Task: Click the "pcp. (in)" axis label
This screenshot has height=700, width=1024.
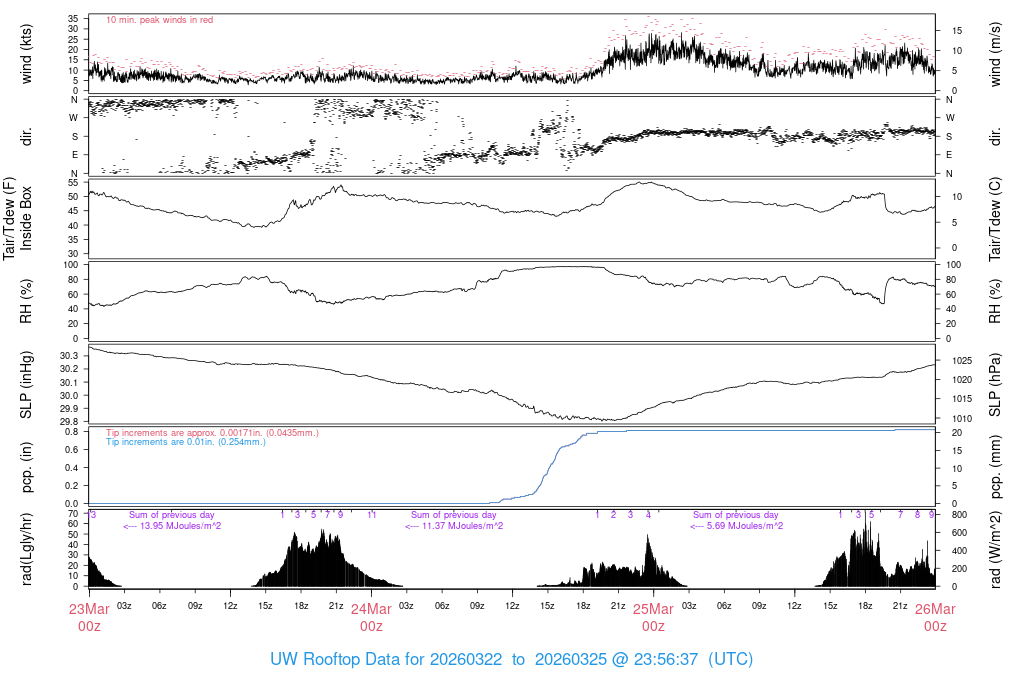Action: click(26, 467)
